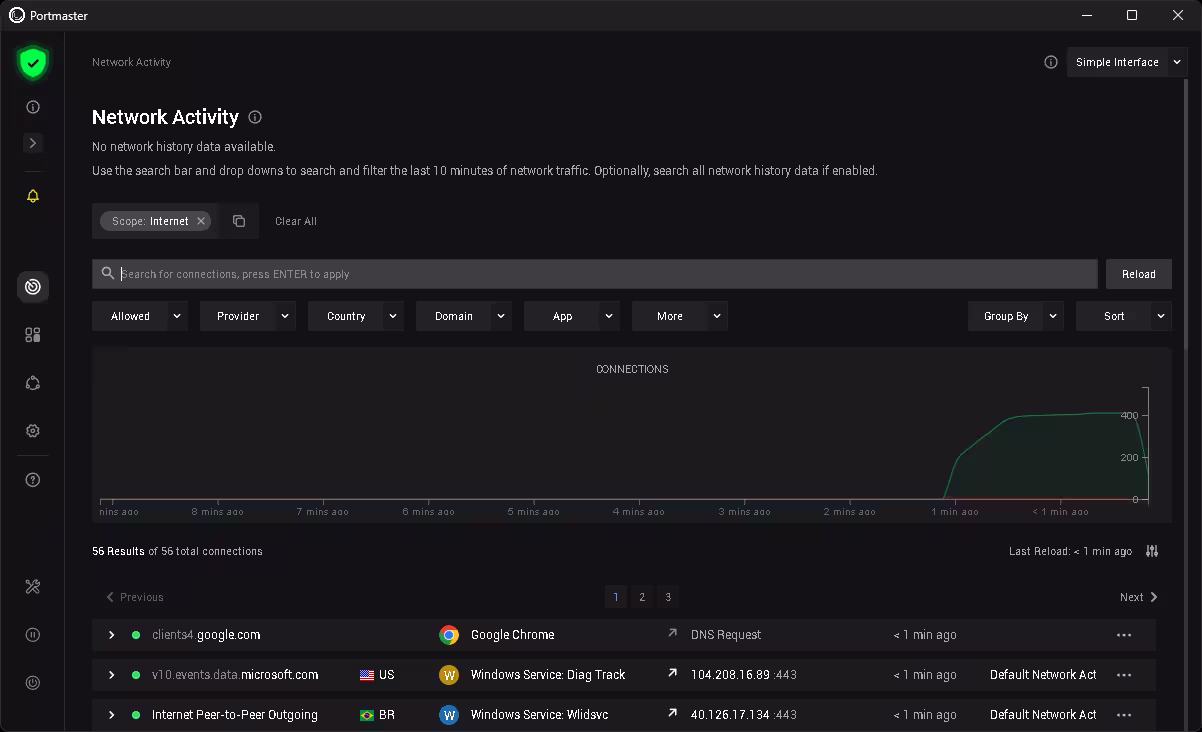Click the pause Portmaster icon in the sidebar
This screenshot has height=732, width=1202.
click(33, 635)
